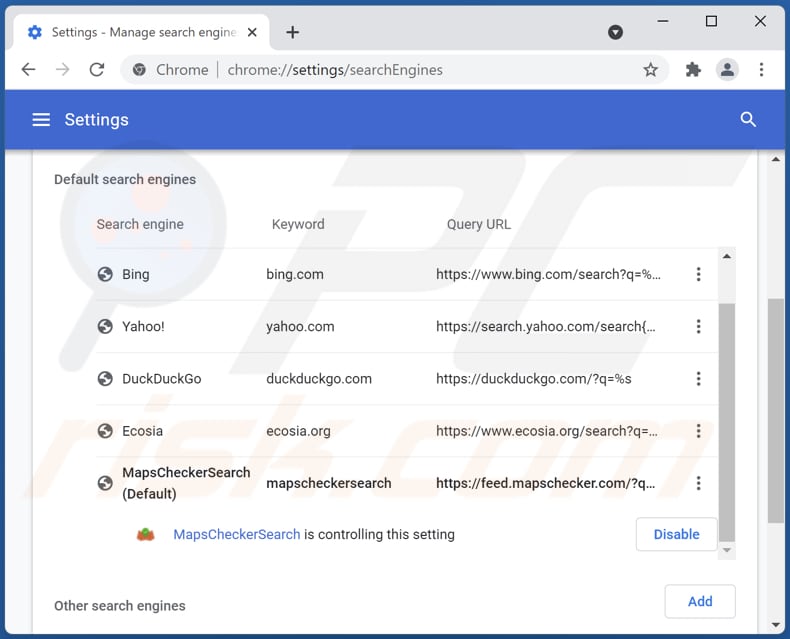The height and width of the screenshot is (639, 790).
Task: Click the search engine list scroll down arrow
Action: pyautogui.click(x=727, y=550)
